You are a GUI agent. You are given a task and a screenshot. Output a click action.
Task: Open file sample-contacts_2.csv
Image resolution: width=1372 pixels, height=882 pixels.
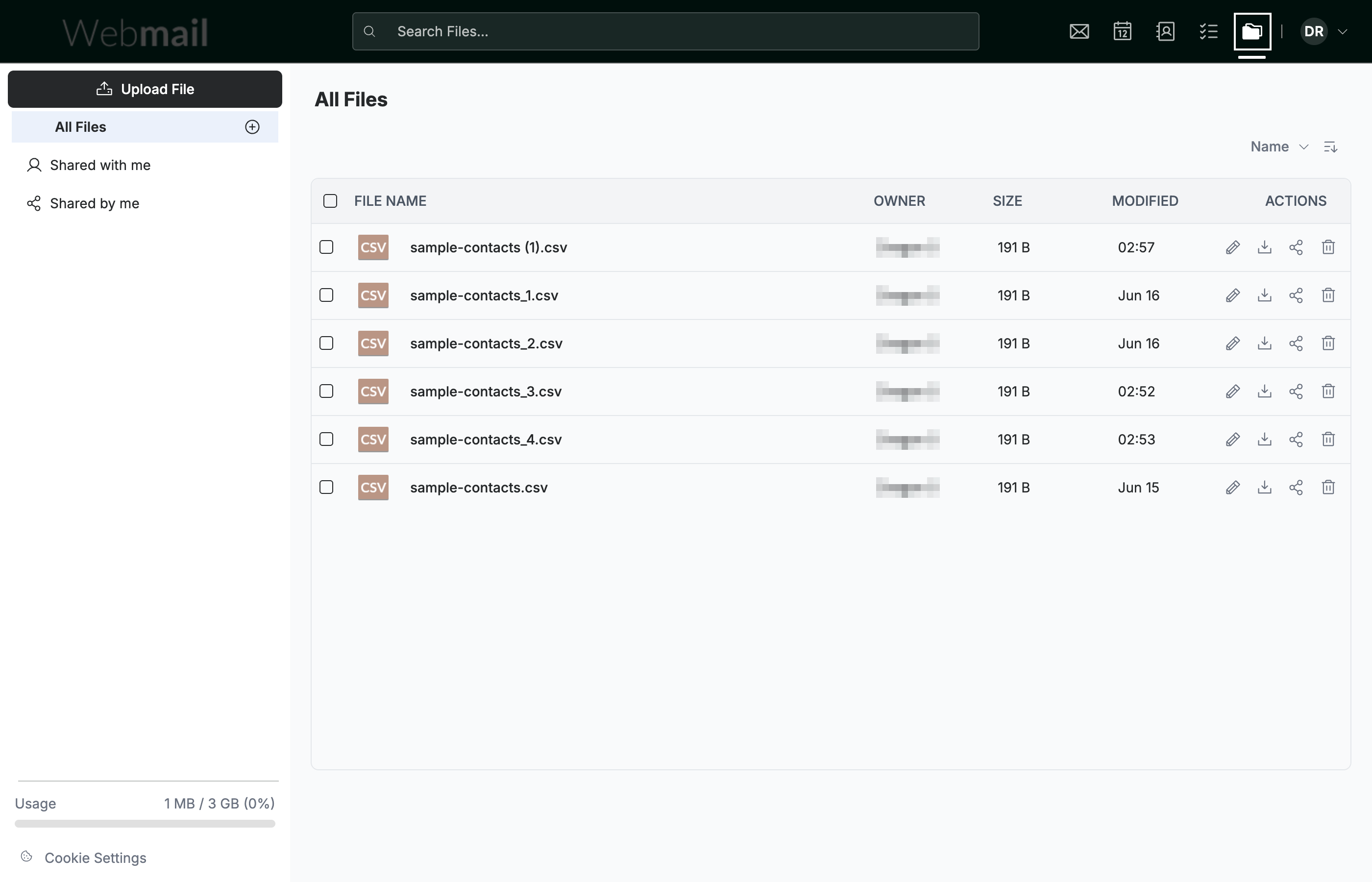[486, 343]
